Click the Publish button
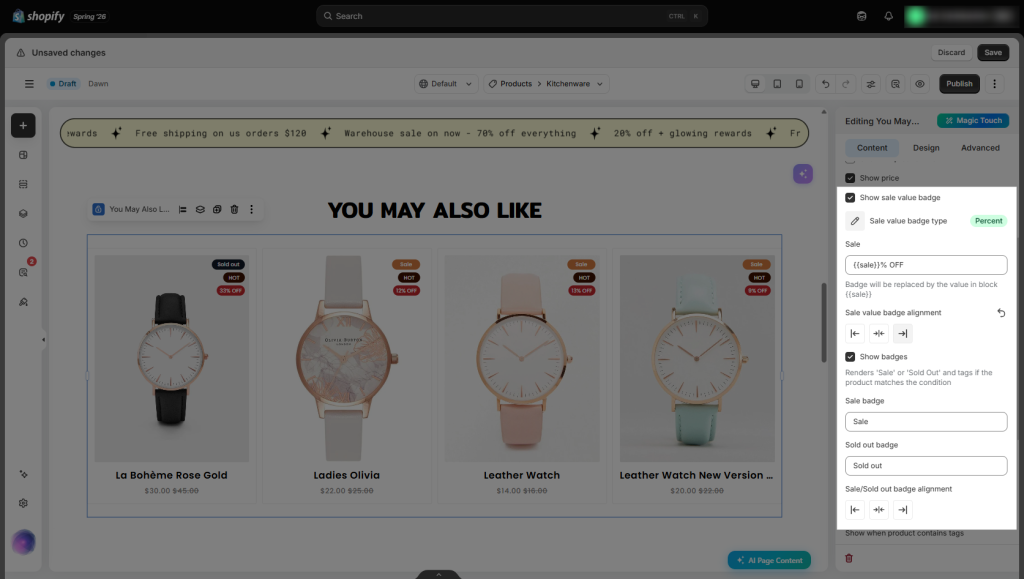1024x579 pixels. pos(959,84)
